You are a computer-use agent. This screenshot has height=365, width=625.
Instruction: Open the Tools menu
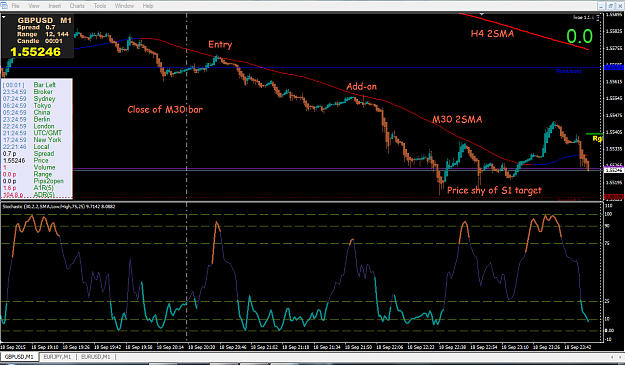pyautogui.click(x=100, y=6)
